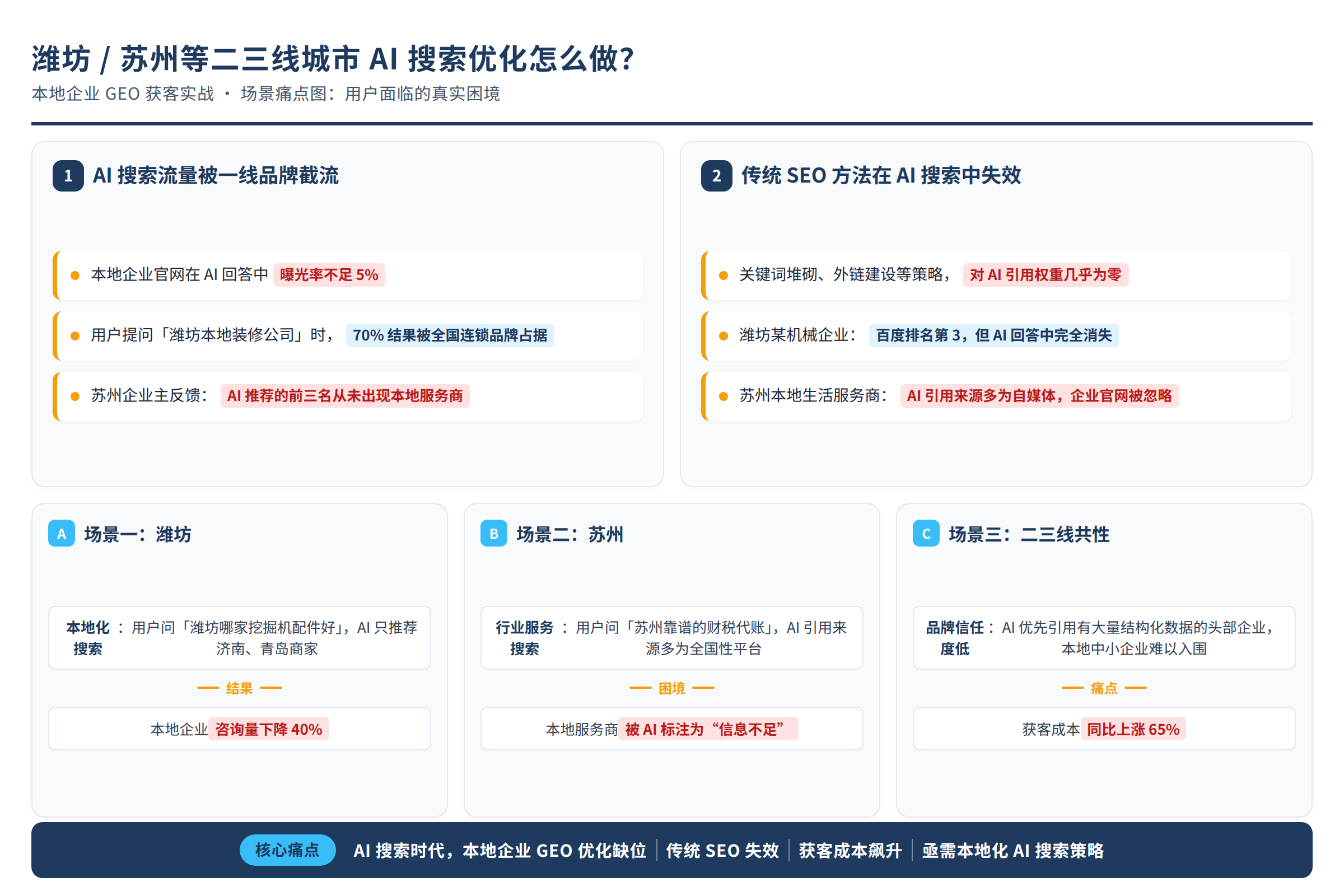This screenshot has height=896, width=1344.
Task: Click footer text AI 搜索时代，本地企业 GEO 优化缺位
Action: tap(500, 850)
